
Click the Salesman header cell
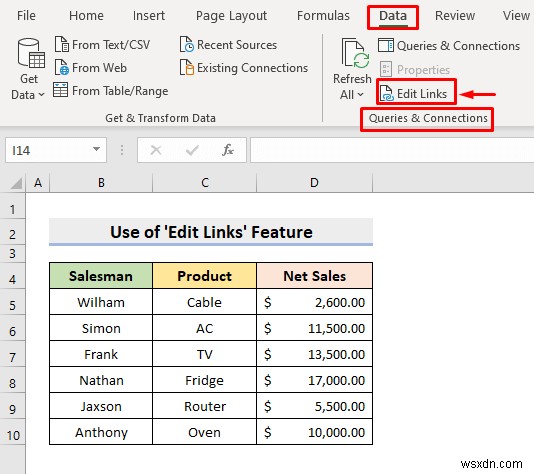point(101,276)
